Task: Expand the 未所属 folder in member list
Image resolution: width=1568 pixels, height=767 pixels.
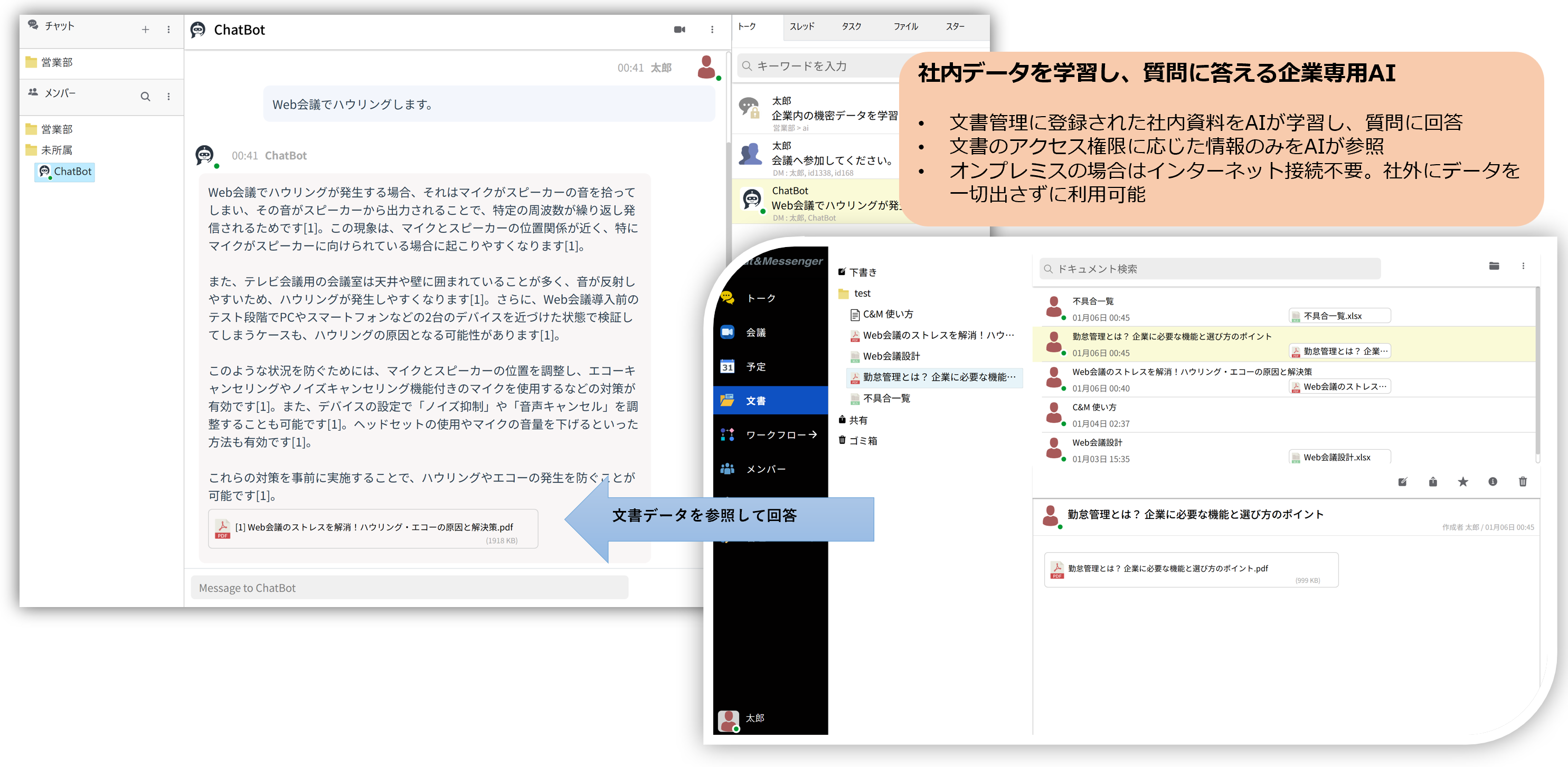Action: pyautogui.click(x=56, y=150)
